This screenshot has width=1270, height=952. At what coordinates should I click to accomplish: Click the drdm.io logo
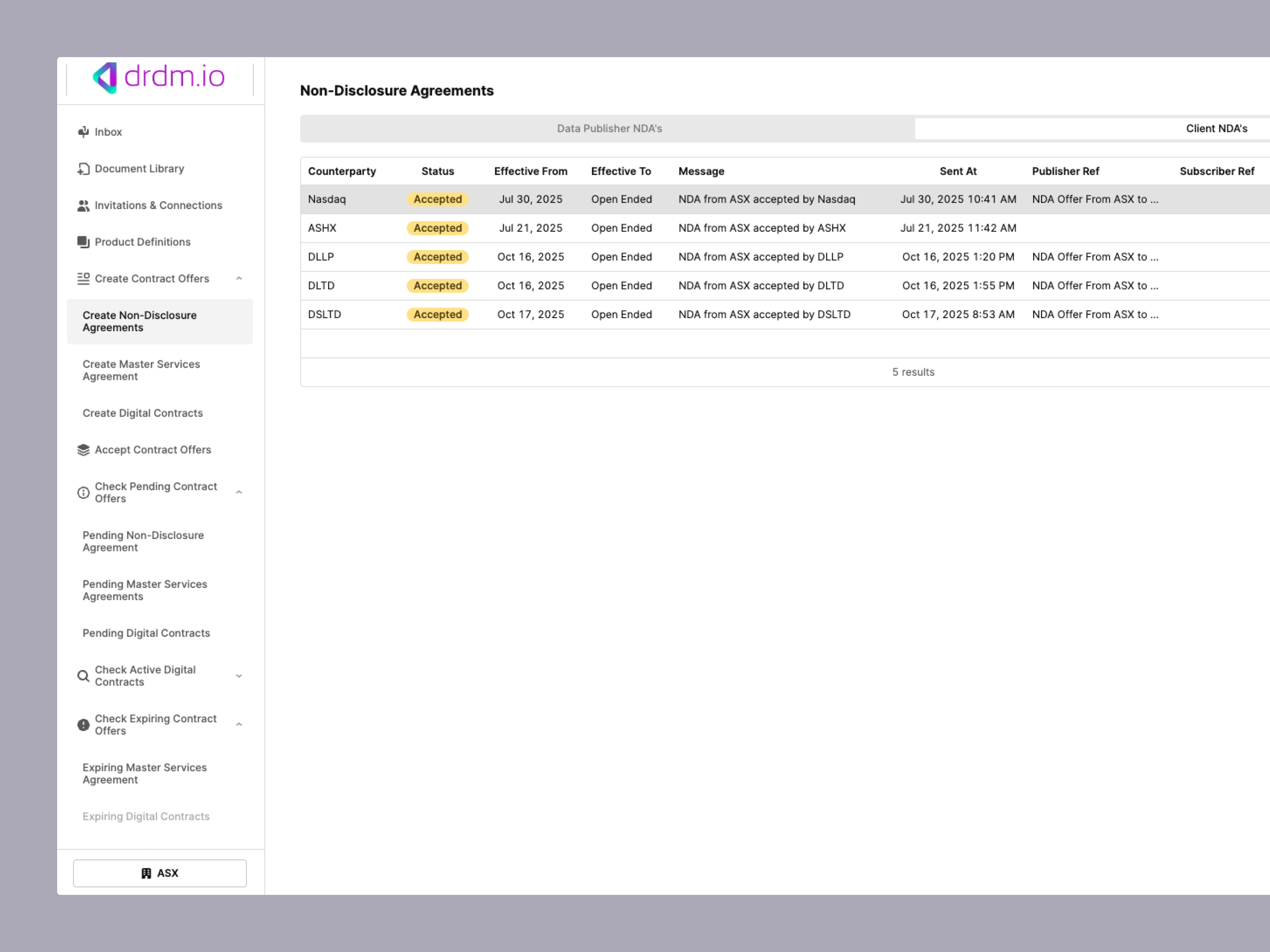(159, 77)
